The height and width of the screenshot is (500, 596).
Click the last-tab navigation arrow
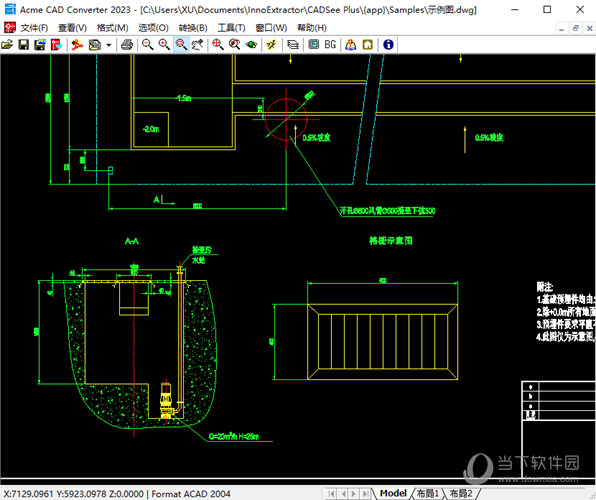[x=365, y=494]
